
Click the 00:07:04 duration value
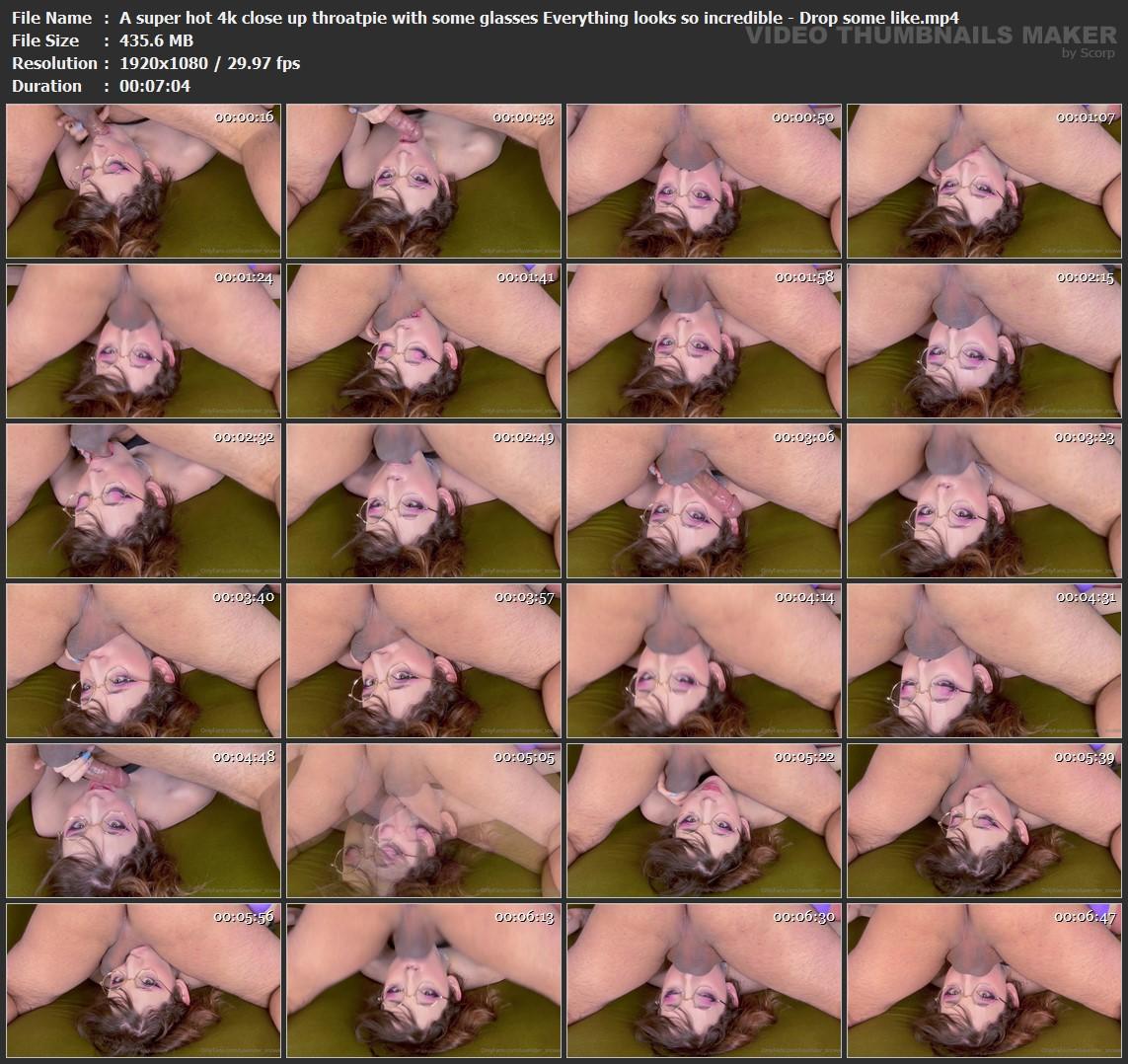(154, 86)
